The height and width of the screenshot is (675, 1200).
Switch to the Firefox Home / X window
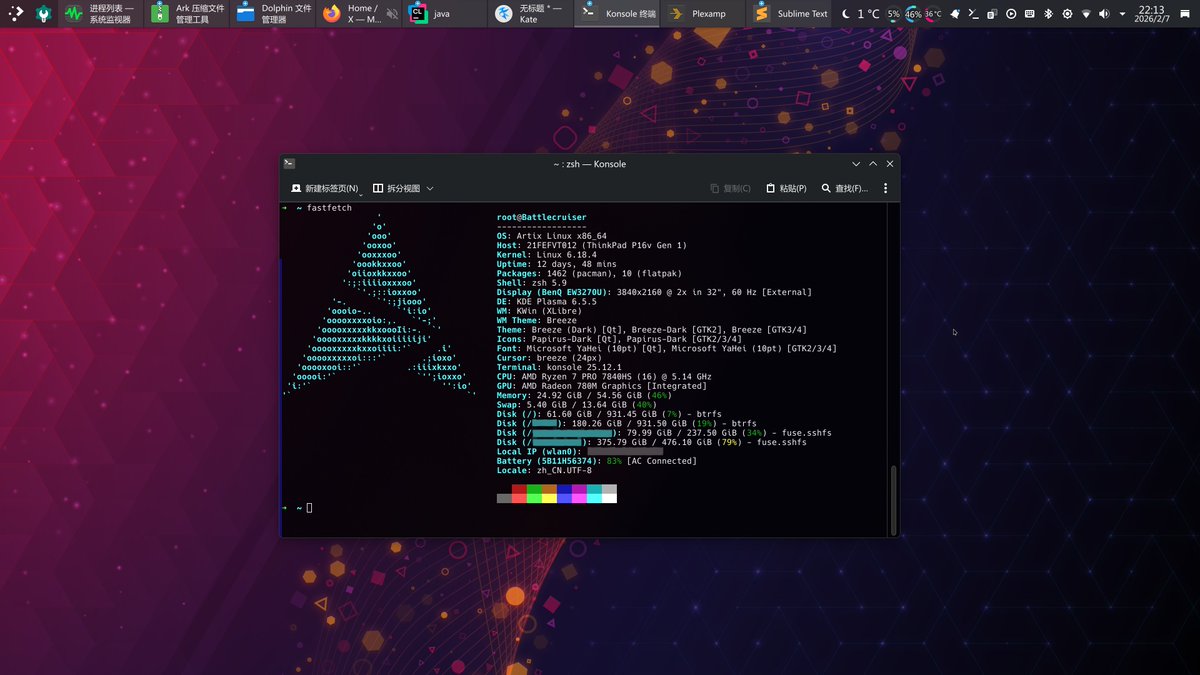click(359, 14)
